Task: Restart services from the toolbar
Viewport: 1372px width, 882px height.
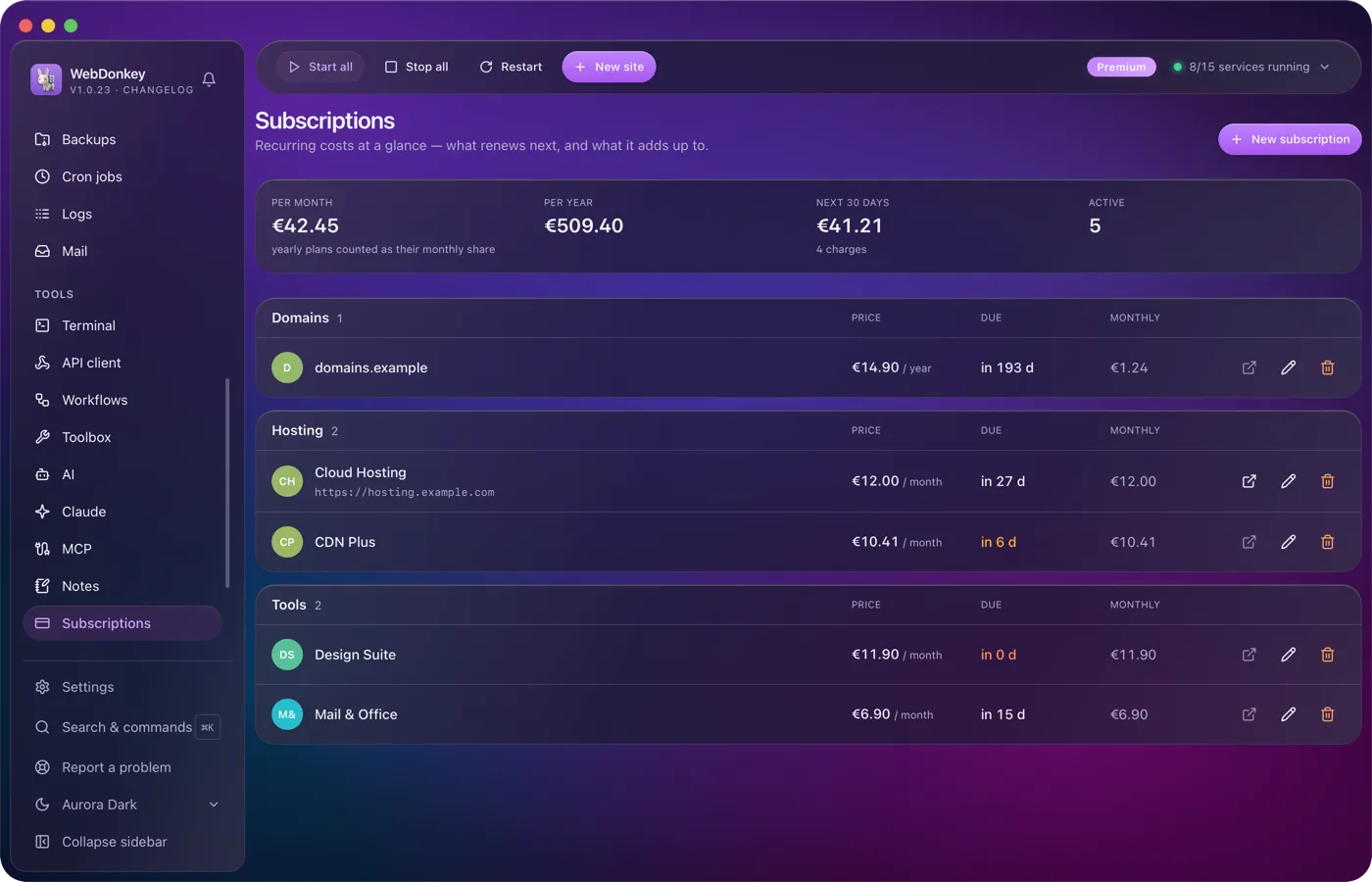Action: [511, 67]
